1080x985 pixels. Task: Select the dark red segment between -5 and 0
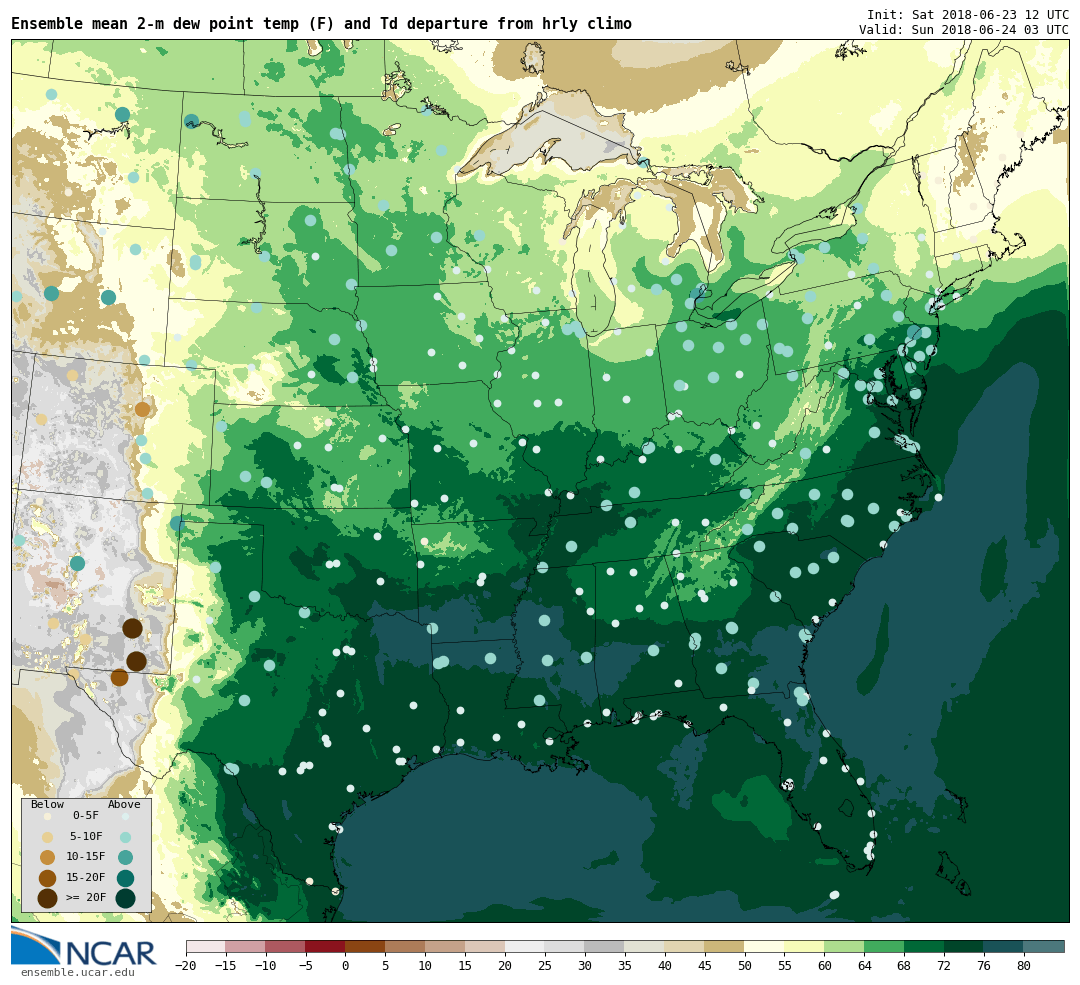tap(325, 946)
